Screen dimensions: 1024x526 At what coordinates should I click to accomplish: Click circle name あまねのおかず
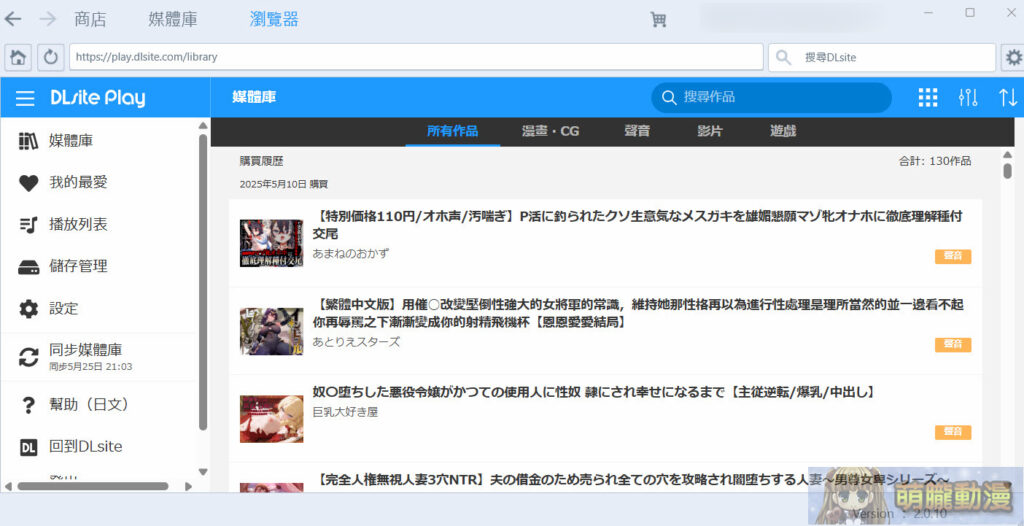pyautogui.click(x=350, y=253)
